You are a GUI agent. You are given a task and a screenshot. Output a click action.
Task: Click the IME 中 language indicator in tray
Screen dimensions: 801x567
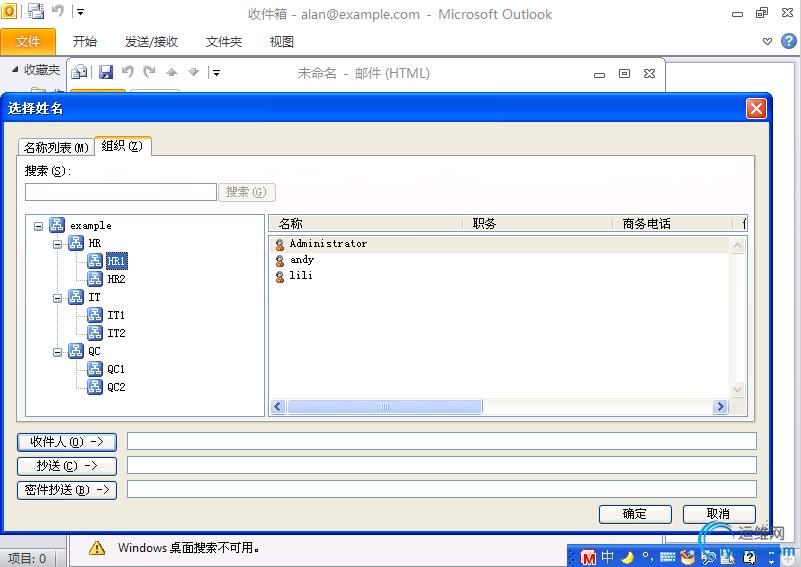[x=608, y=557]
